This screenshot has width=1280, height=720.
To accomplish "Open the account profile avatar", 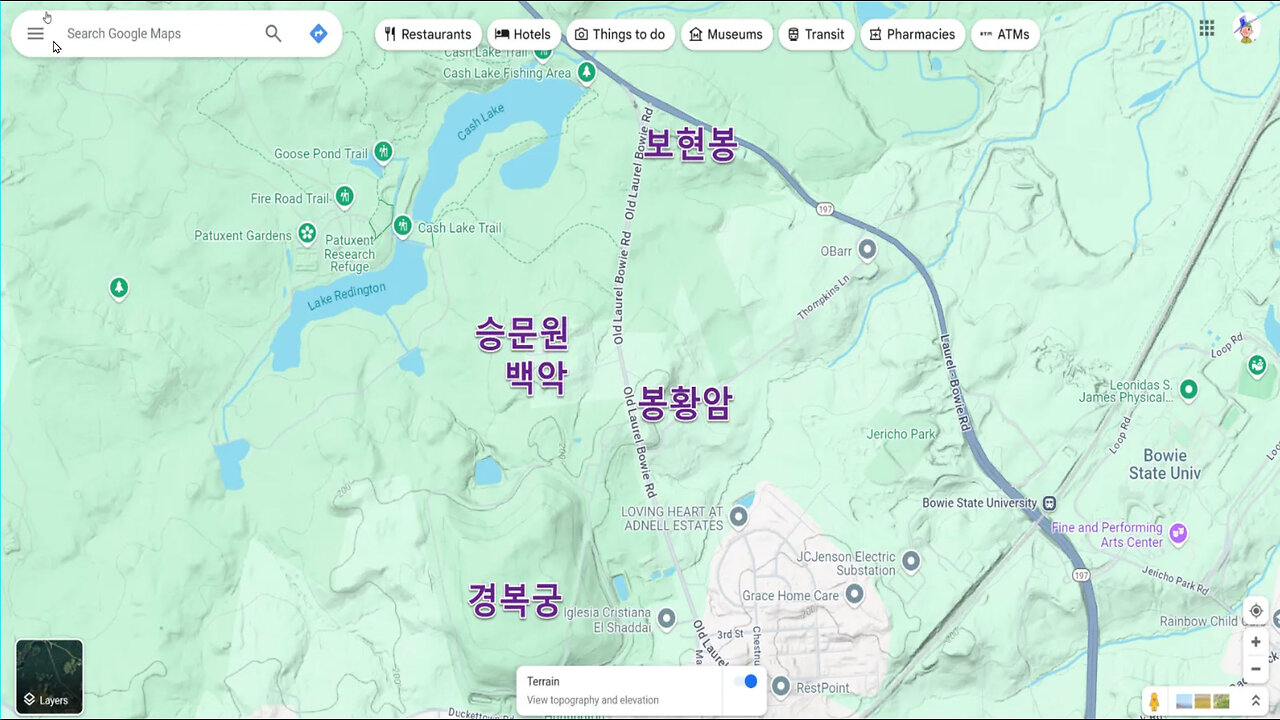I will tap(1246, 29).
